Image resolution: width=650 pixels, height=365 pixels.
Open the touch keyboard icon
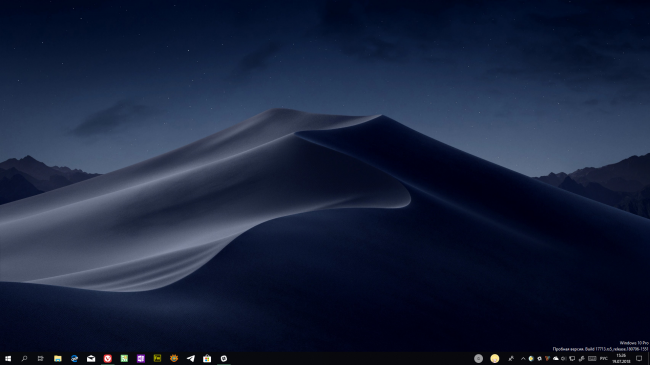coord(592,358)
